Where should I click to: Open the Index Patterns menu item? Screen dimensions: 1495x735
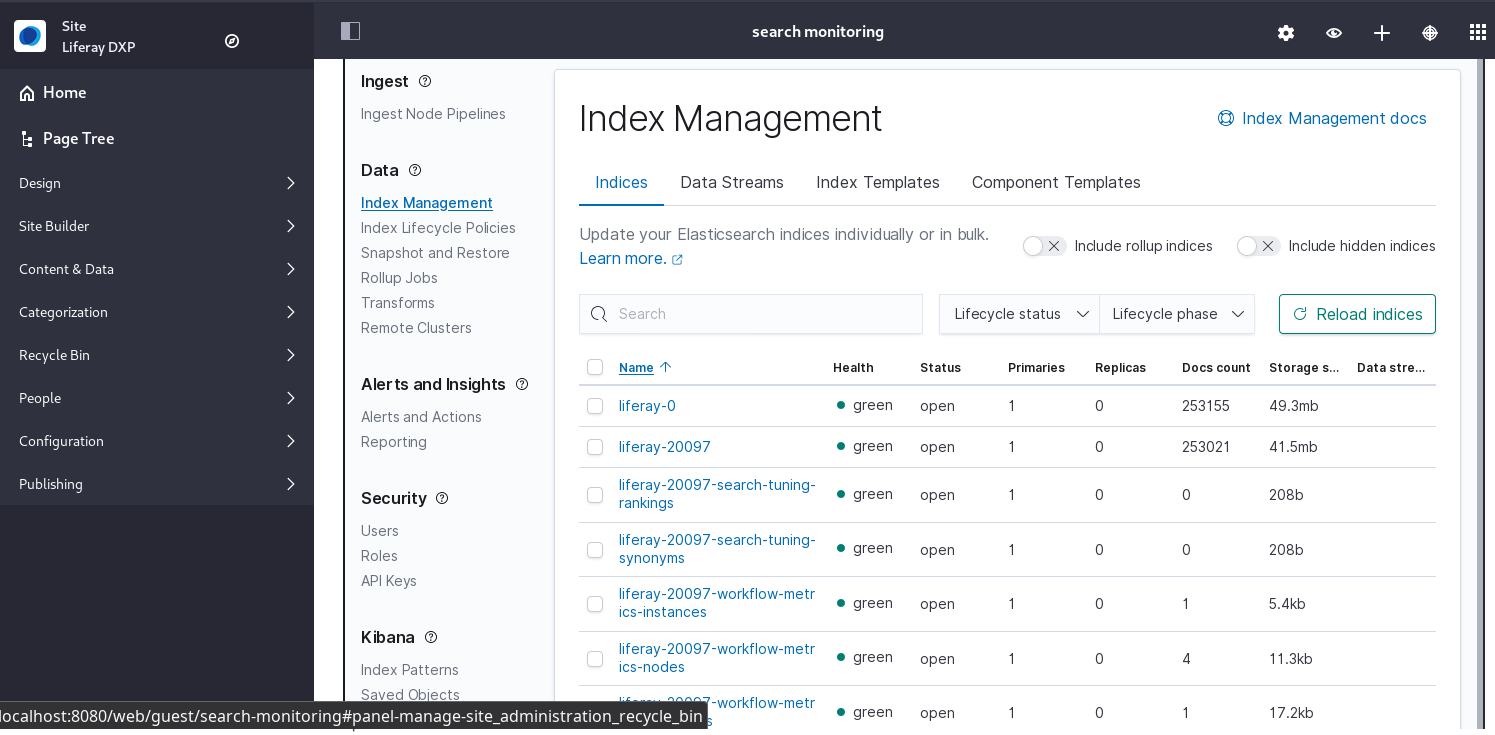click(410, 670)
